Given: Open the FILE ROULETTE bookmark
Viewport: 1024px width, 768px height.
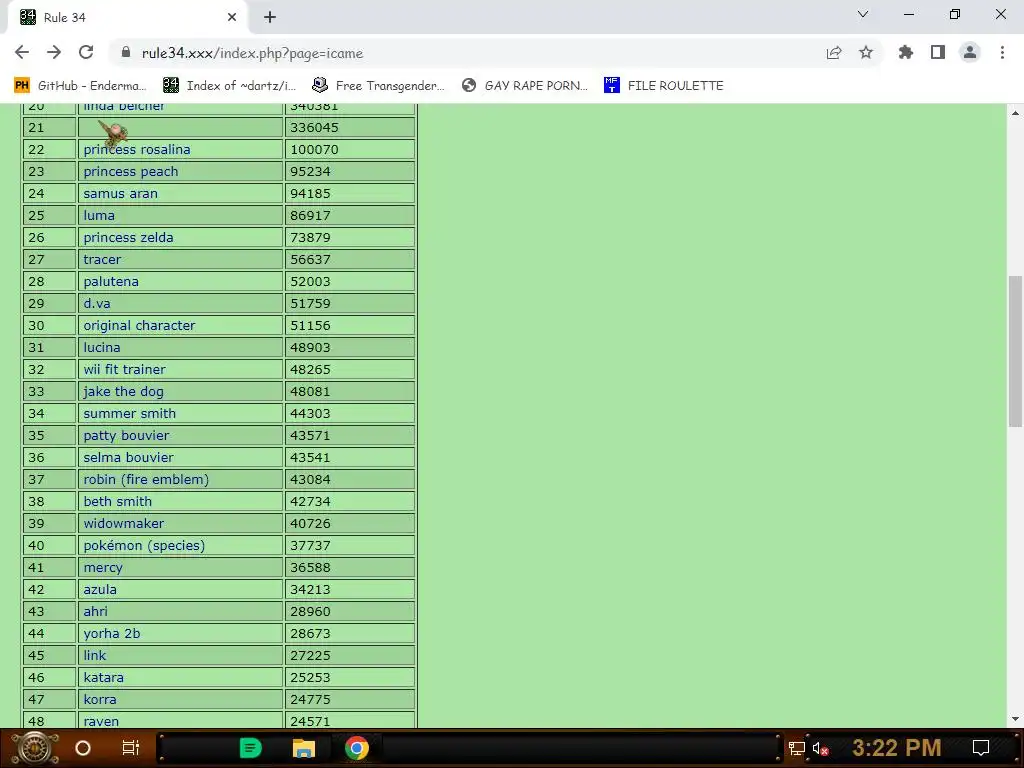Looking at the screenshot, I should click(664, 86).
